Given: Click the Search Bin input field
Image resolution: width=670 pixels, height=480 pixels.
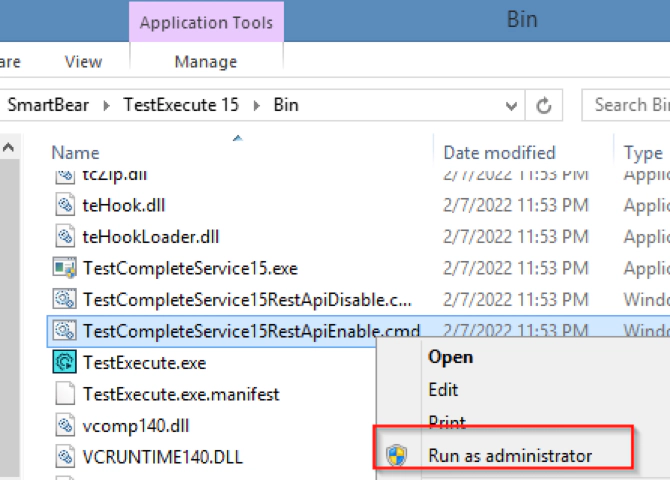Looking at the screenshot, I should tap(630, 105).
